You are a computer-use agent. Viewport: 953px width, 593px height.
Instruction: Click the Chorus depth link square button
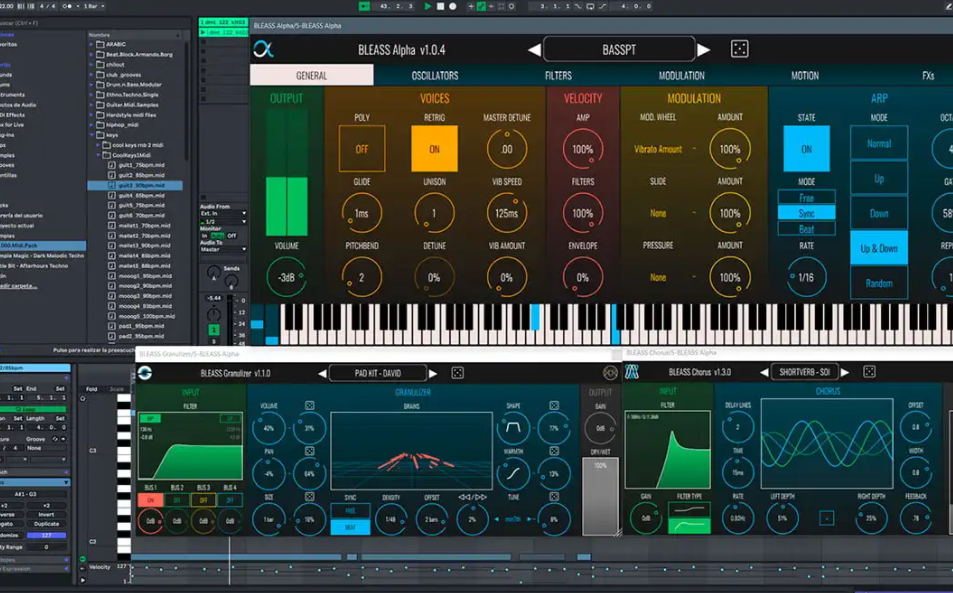826,518
